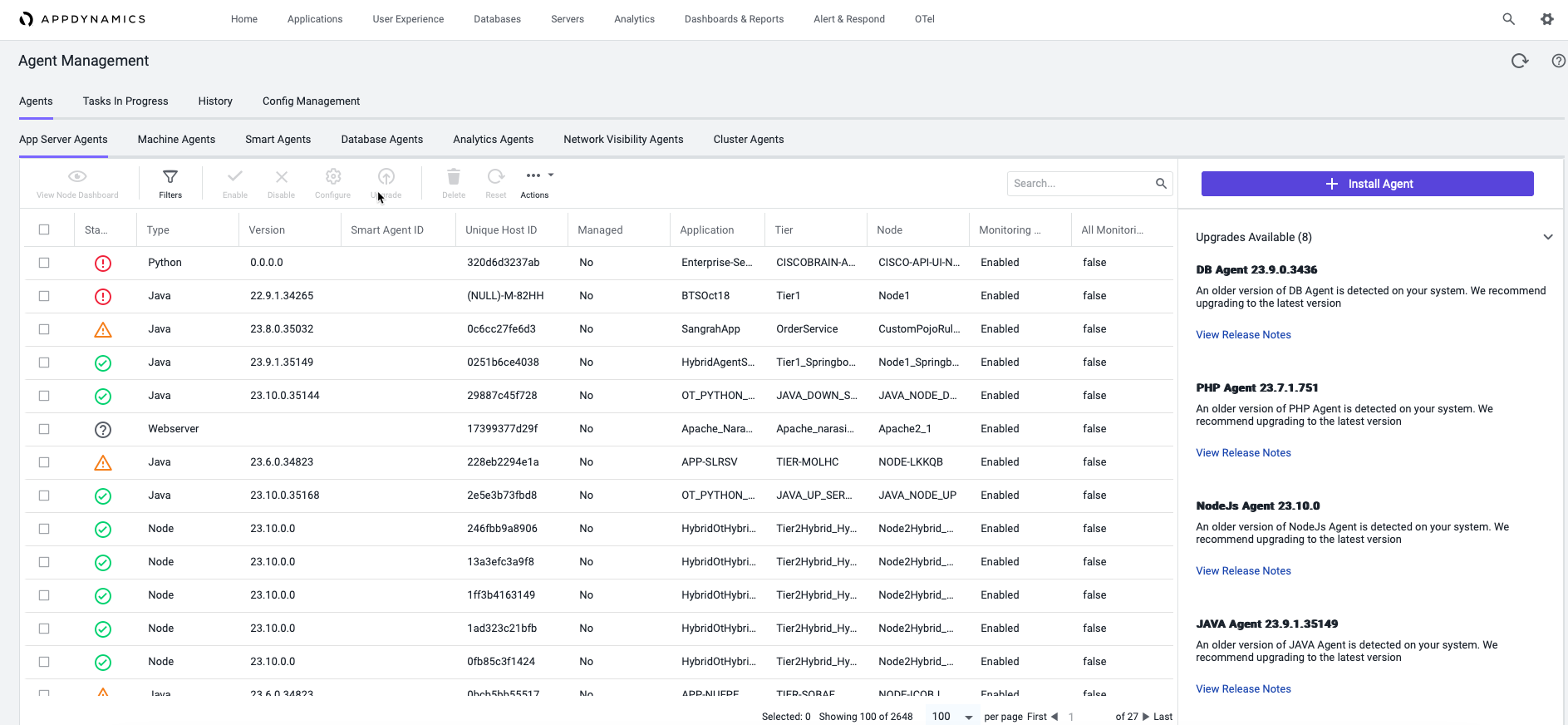Image resolution: width=1568 pixels, height=725 pixels.
Task: Click green status icon for HybridAgentS row
Action: point(103,363)
